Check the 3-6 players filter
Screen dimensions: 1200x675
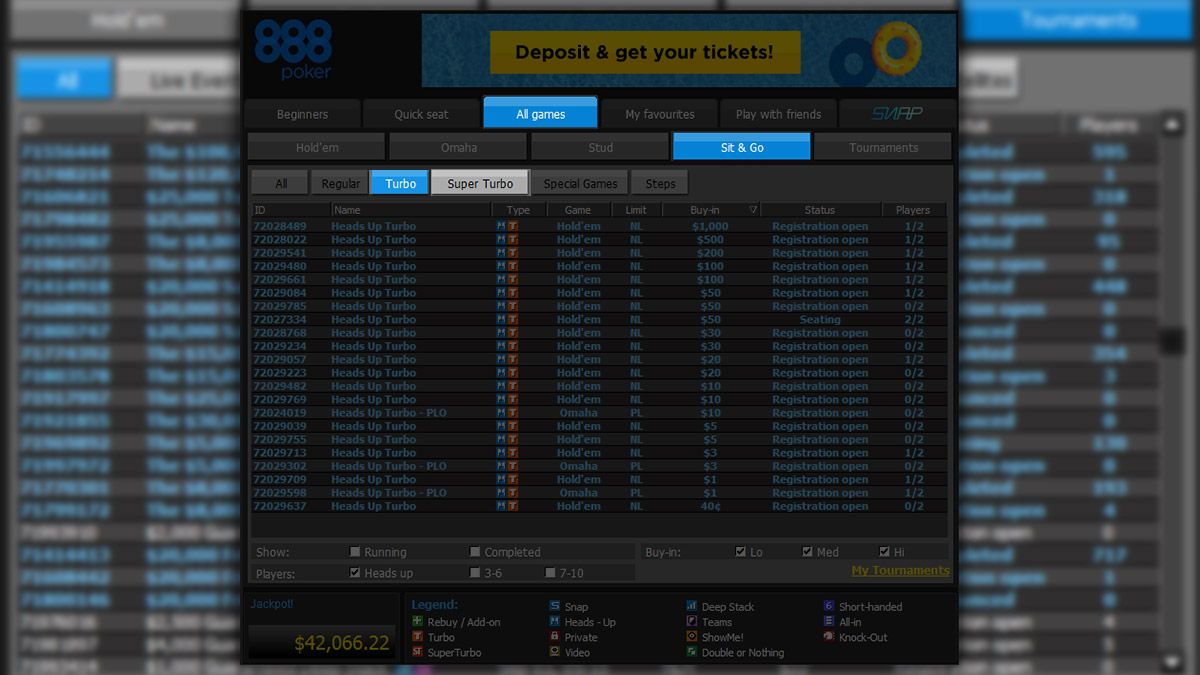coord(475,573)
